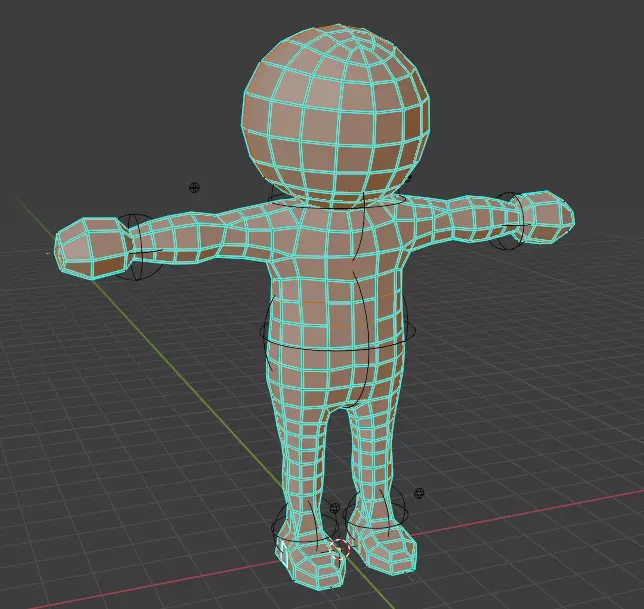Select wrist ring control near the left-side hand

137,247
